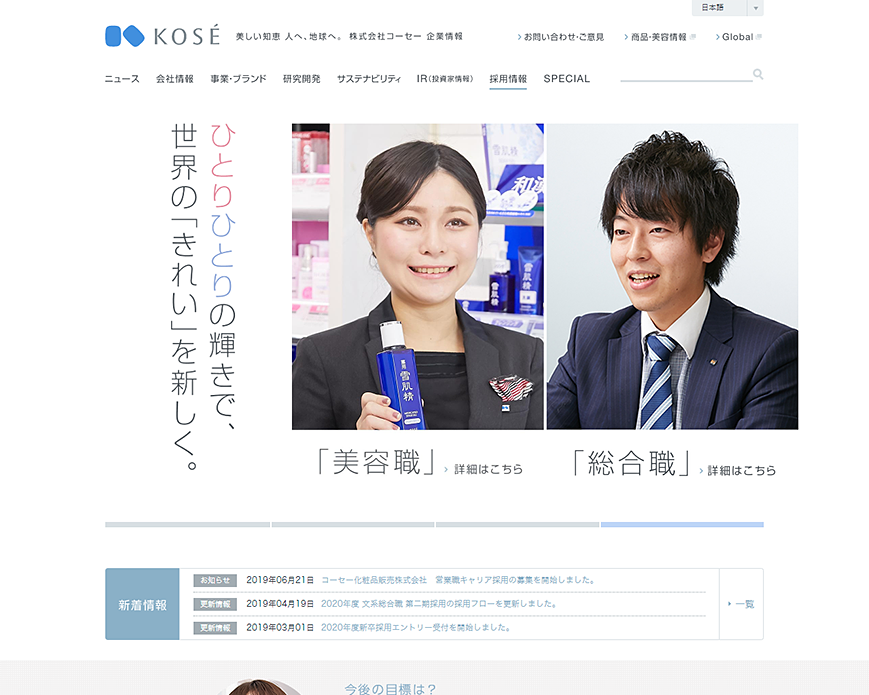This screenshot has width=869, height=695.
Task: Open the 会社情報 menu item
Action: 176,77
